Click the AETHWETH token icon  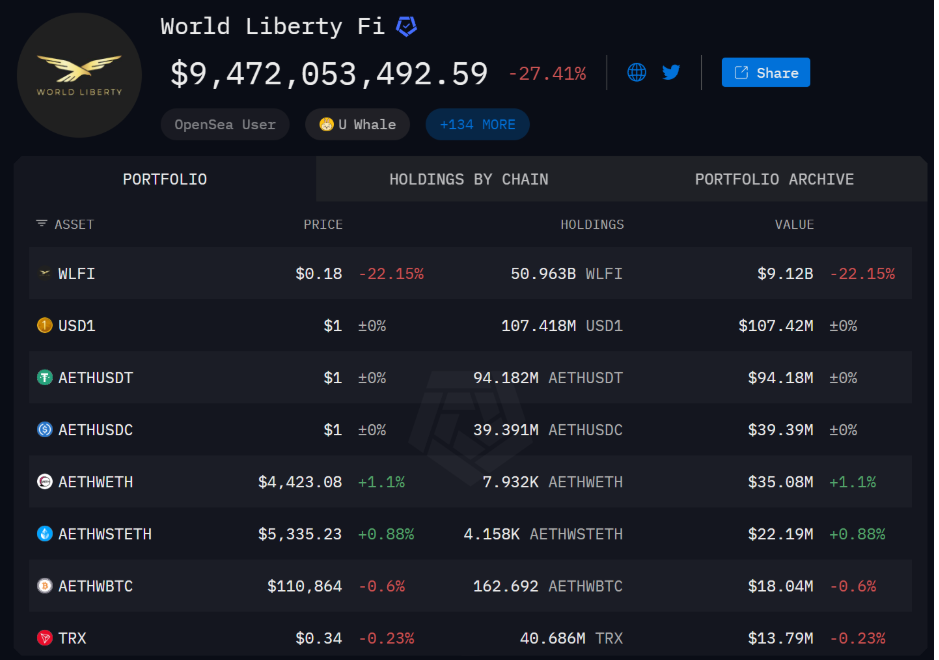(45, 482)
